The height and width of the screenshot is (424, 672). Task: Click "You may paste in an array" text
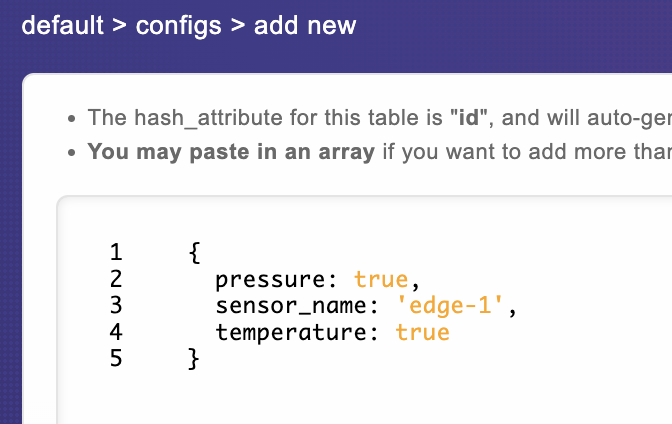pyautogui.click(x=231, y=153)
